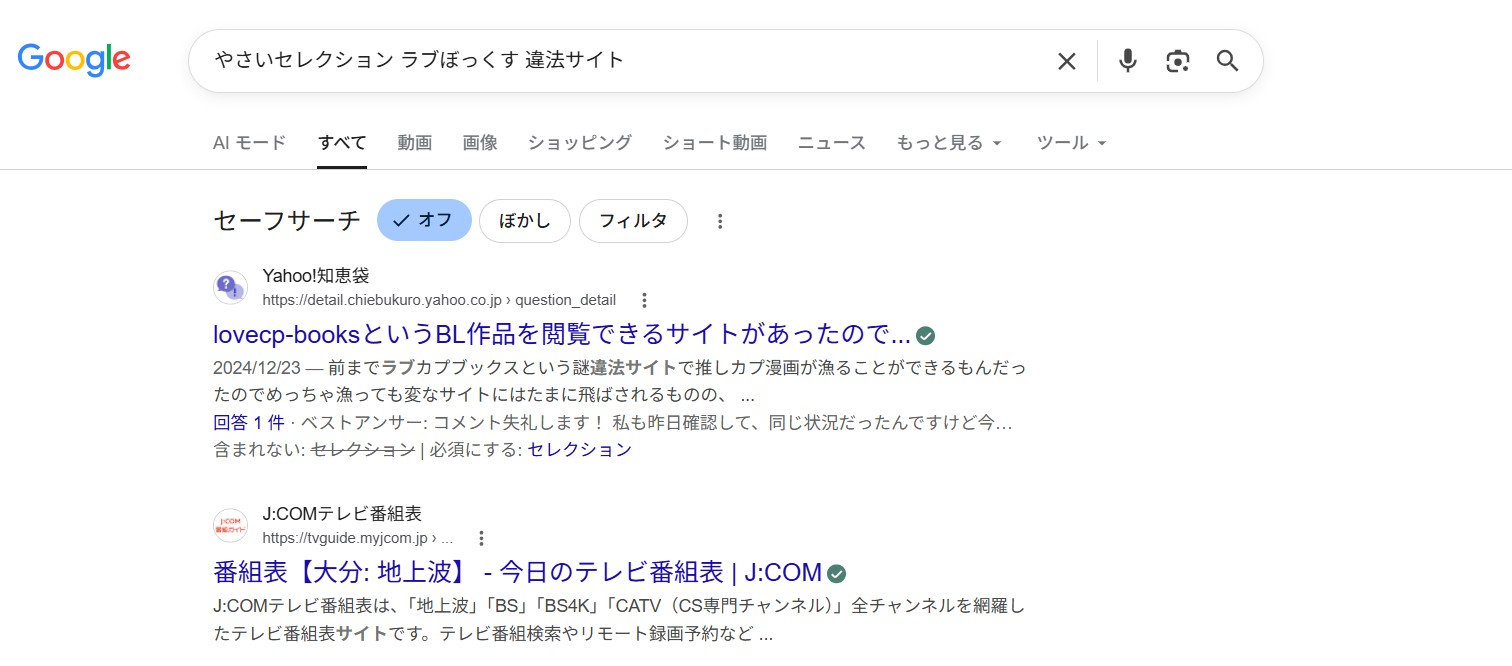Click the tvguide.myjcom.jp URL text
The width and height of the screenshot is (1512, 666).
pyautogui.click(x=357, y=538)
